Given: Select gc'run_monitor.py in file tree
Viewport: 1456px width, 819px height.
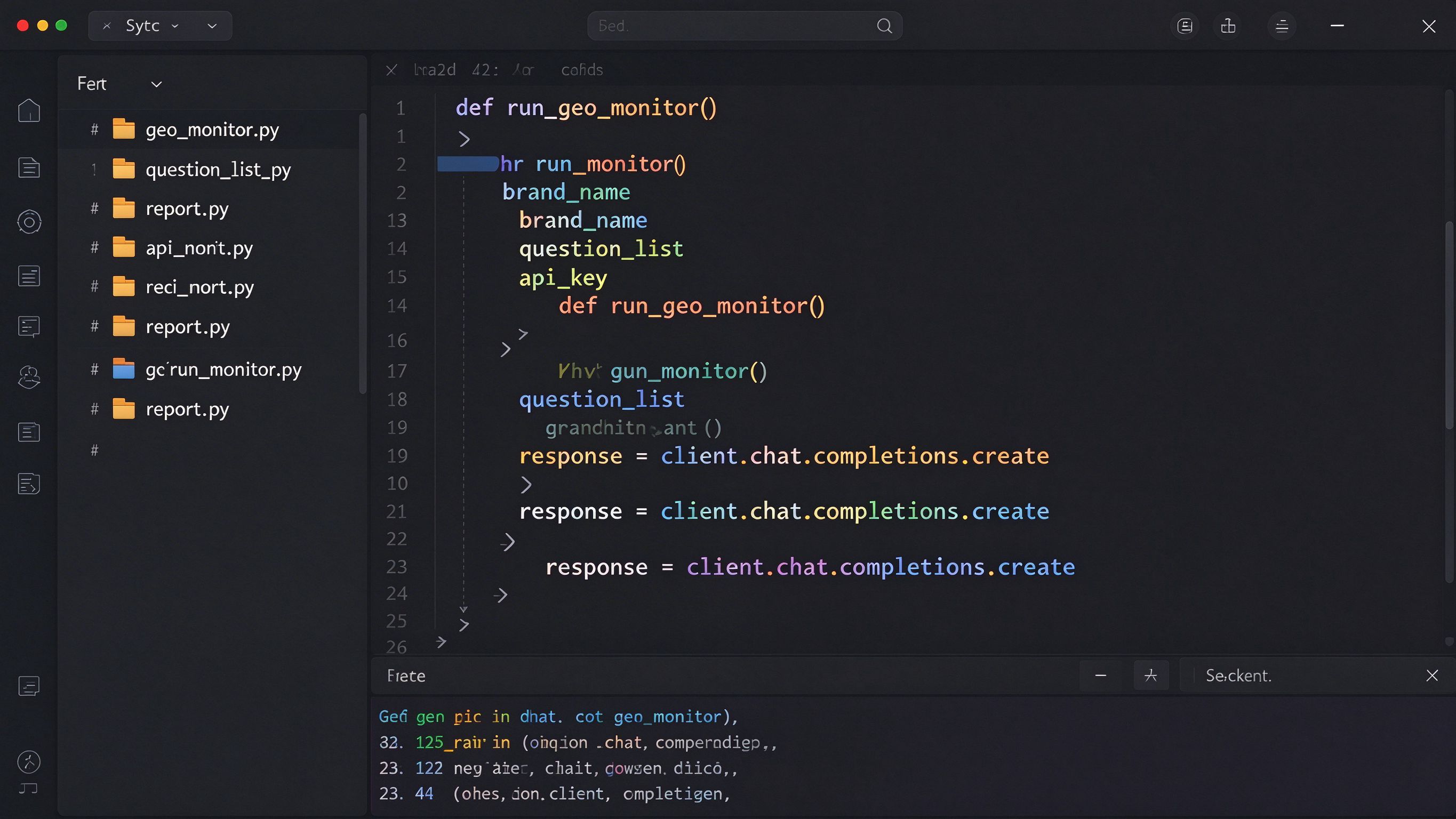Looking at the screenshot, I should pos(209,369).
